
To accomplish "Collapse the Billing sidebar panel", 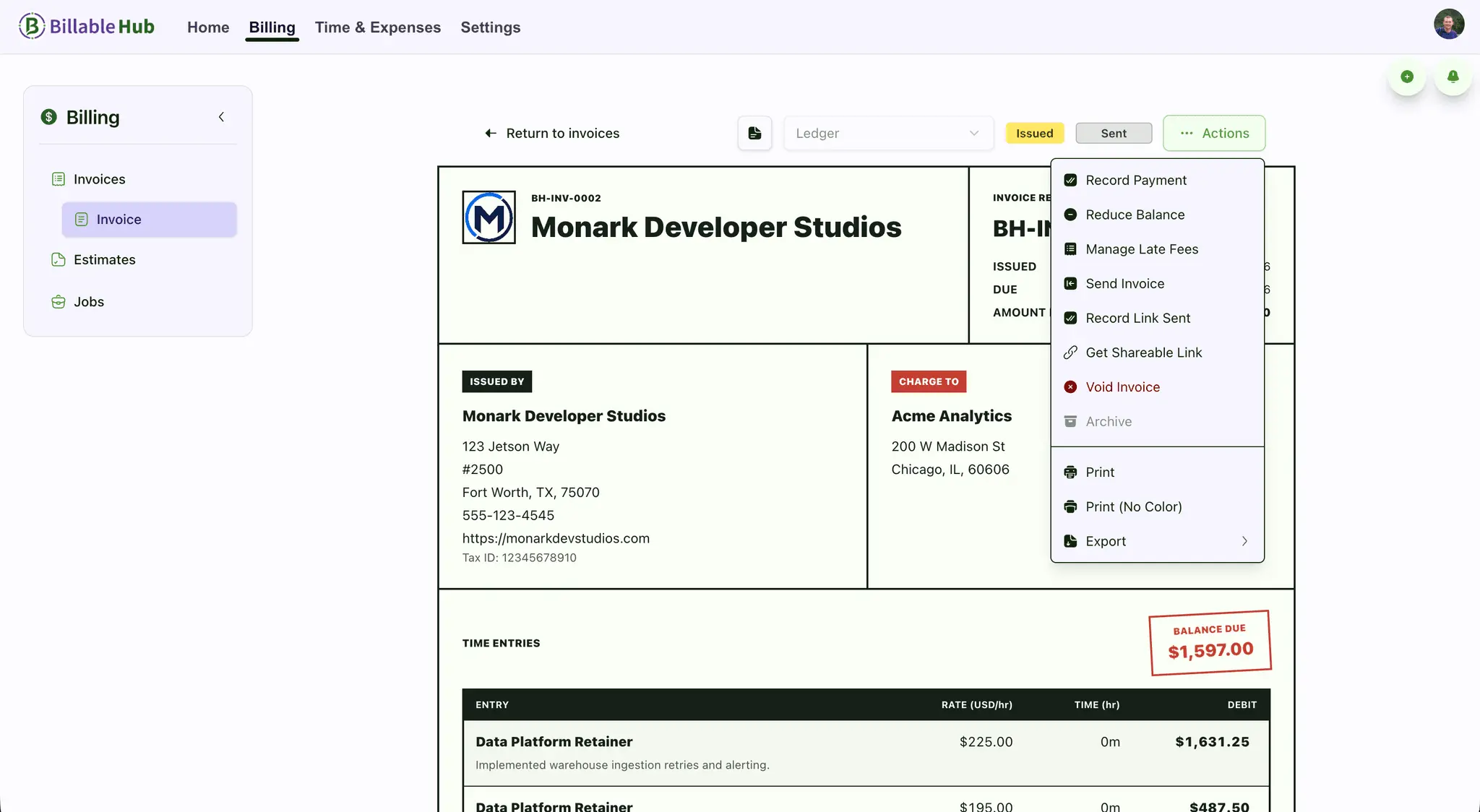I will tap(222, 117).
